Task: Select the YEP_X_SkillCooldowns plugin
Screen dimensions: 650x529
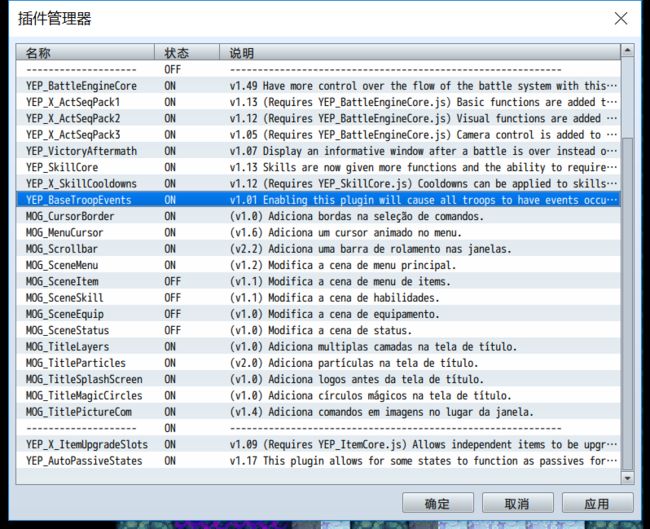Action: click(x=318, y=184)
